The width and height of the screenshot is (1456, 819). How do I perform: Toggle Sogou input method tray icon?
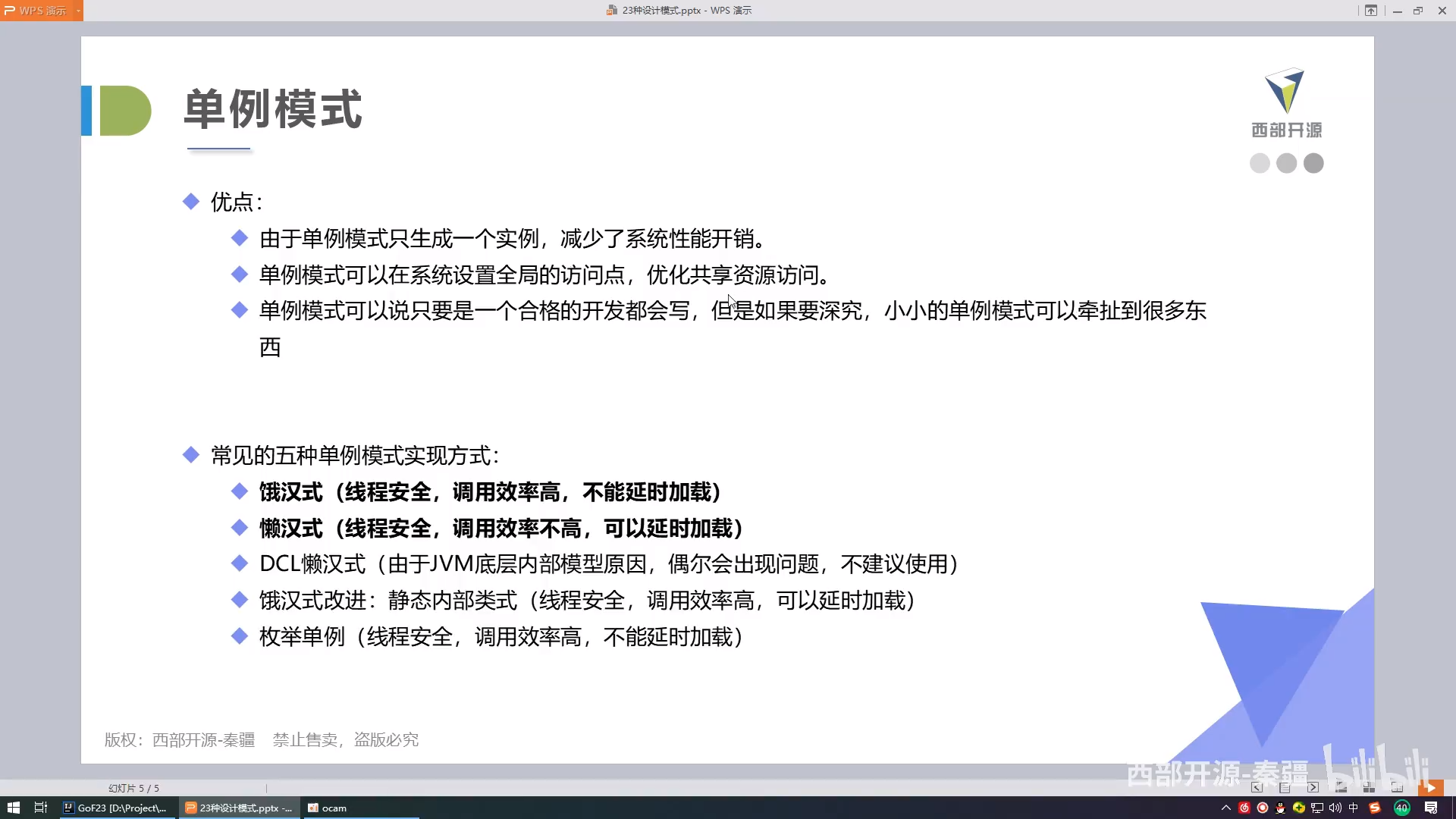coord(1375,808)
